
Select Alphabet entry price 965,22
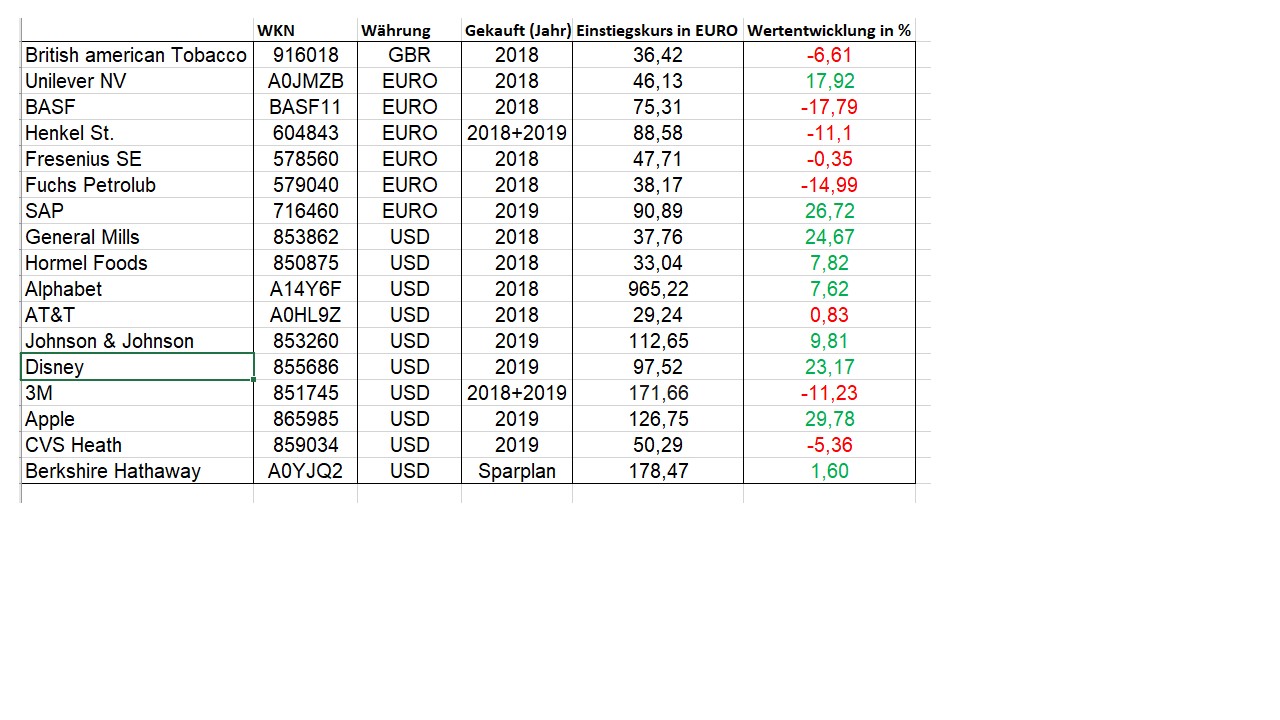657,289
